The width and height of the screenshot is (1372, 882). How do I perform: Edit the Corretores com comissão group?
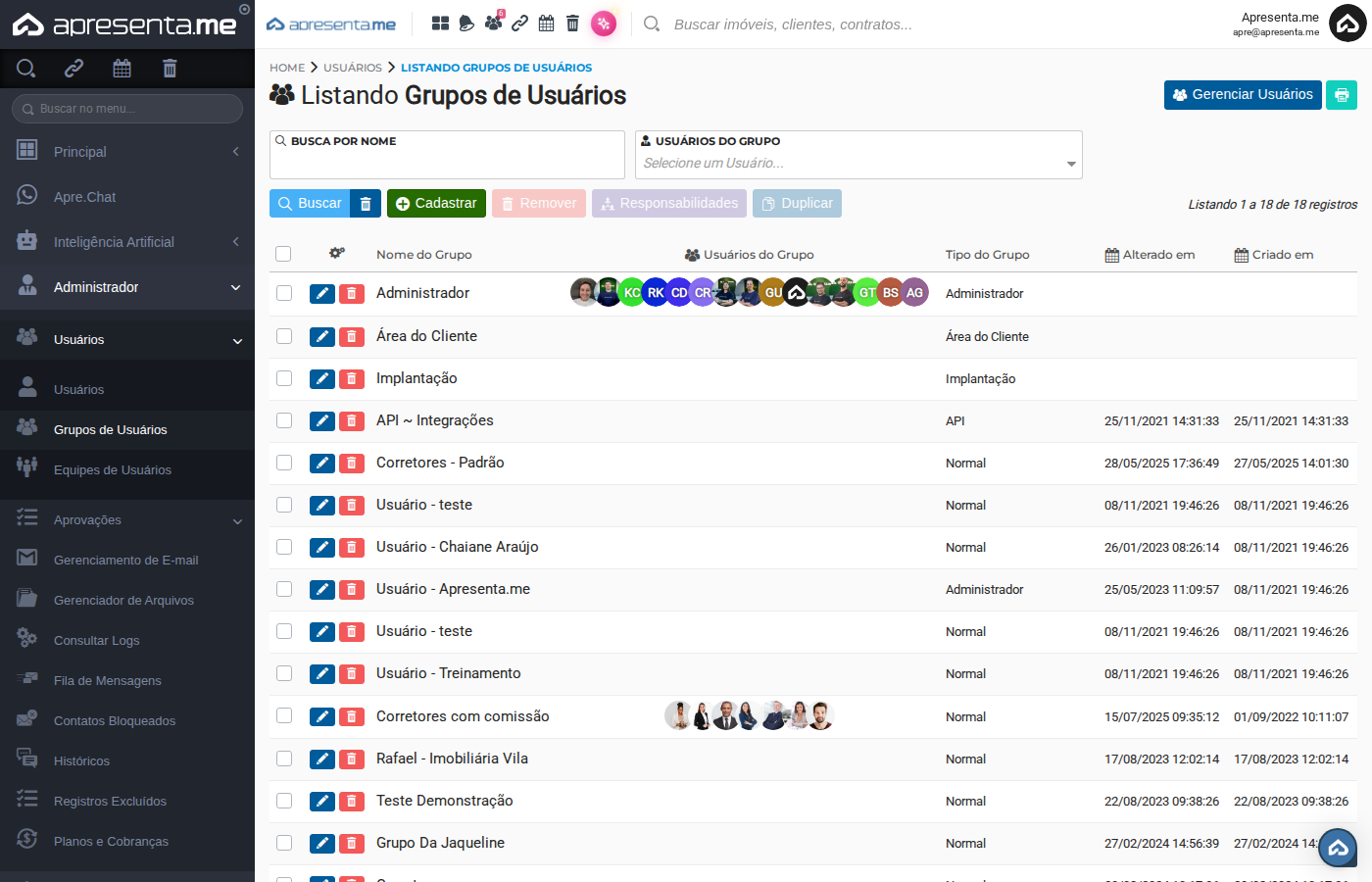pyautogui.click(x=322, y=717)
